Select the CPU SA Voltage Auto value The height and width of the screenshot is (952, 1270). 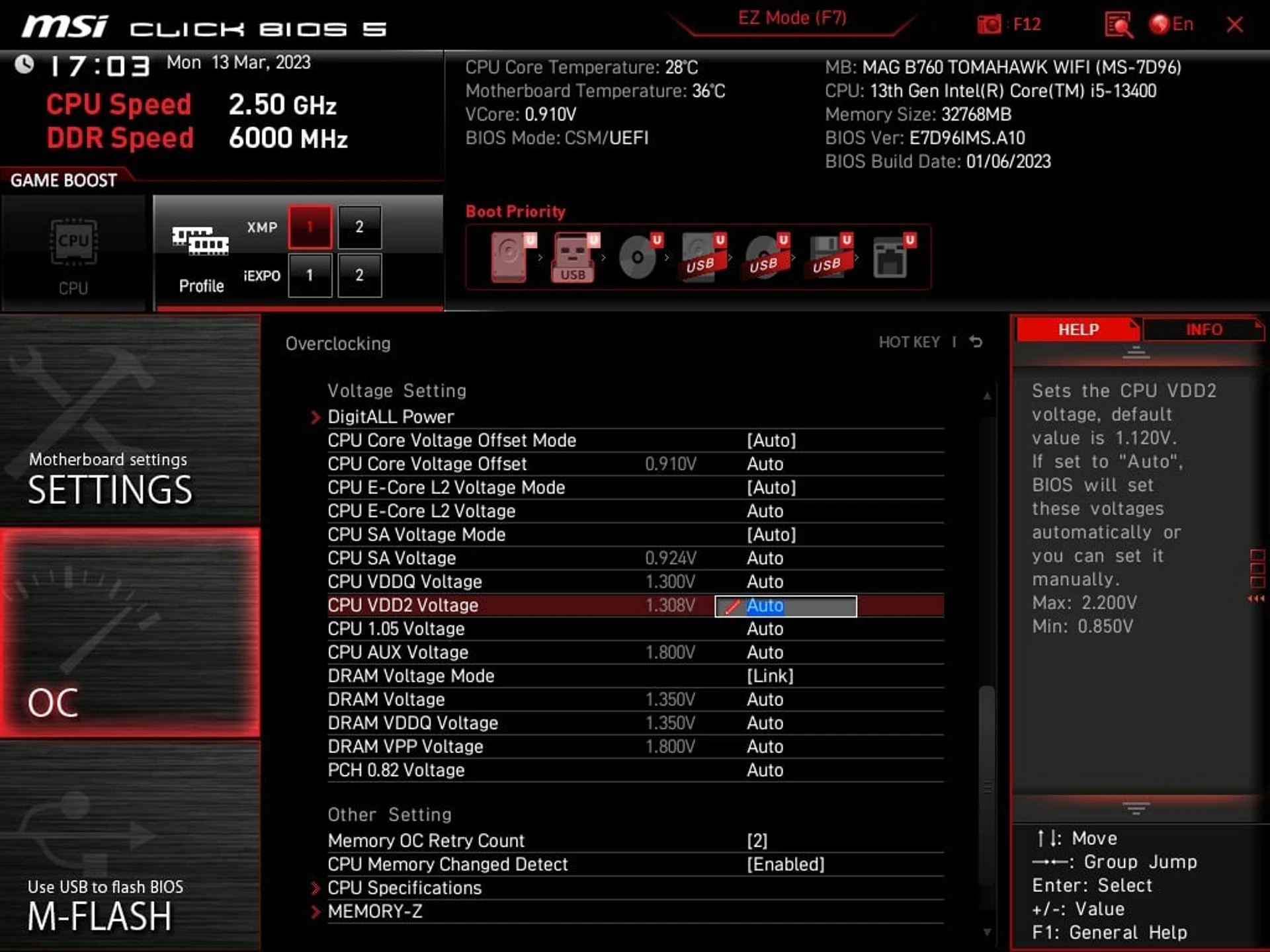coord(765,558)
